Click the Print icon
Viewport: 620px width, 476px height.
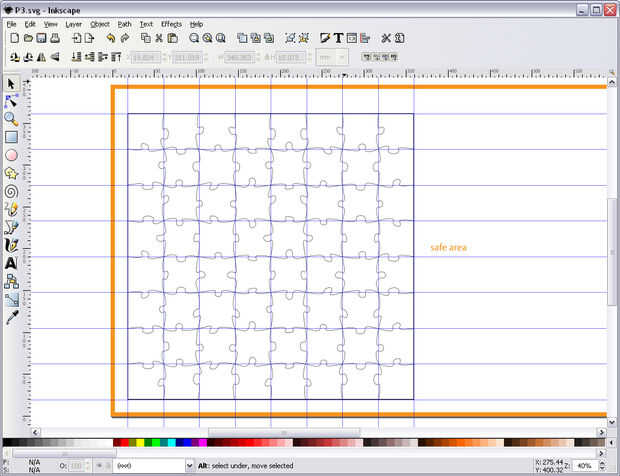55,38
